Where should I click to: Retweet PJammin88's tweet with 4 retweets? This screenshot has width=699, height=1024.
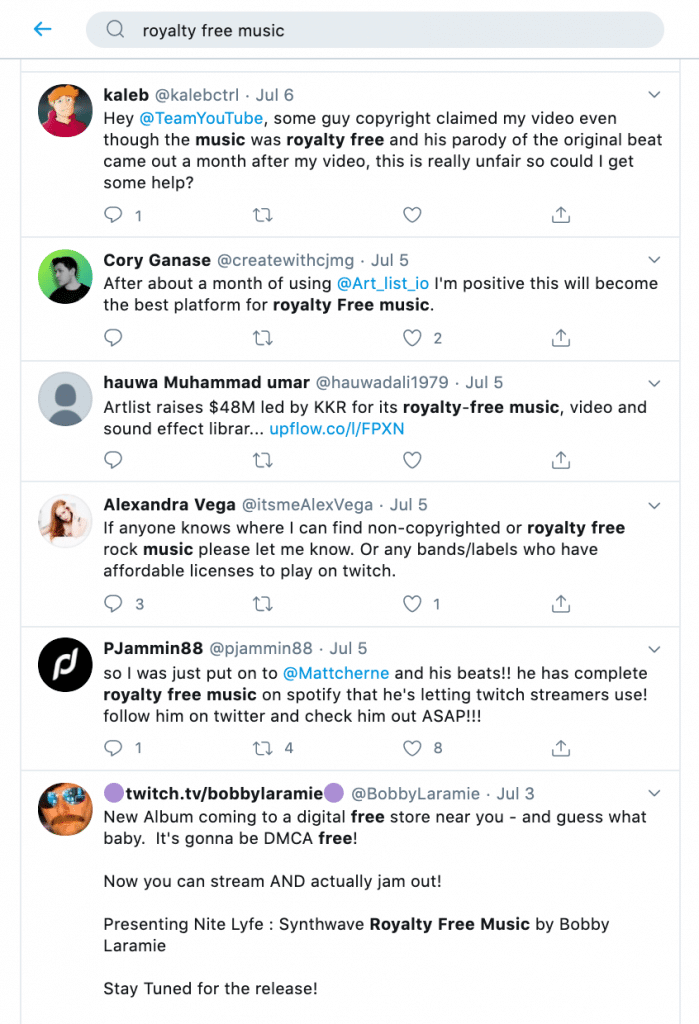(x=263, y=748)
